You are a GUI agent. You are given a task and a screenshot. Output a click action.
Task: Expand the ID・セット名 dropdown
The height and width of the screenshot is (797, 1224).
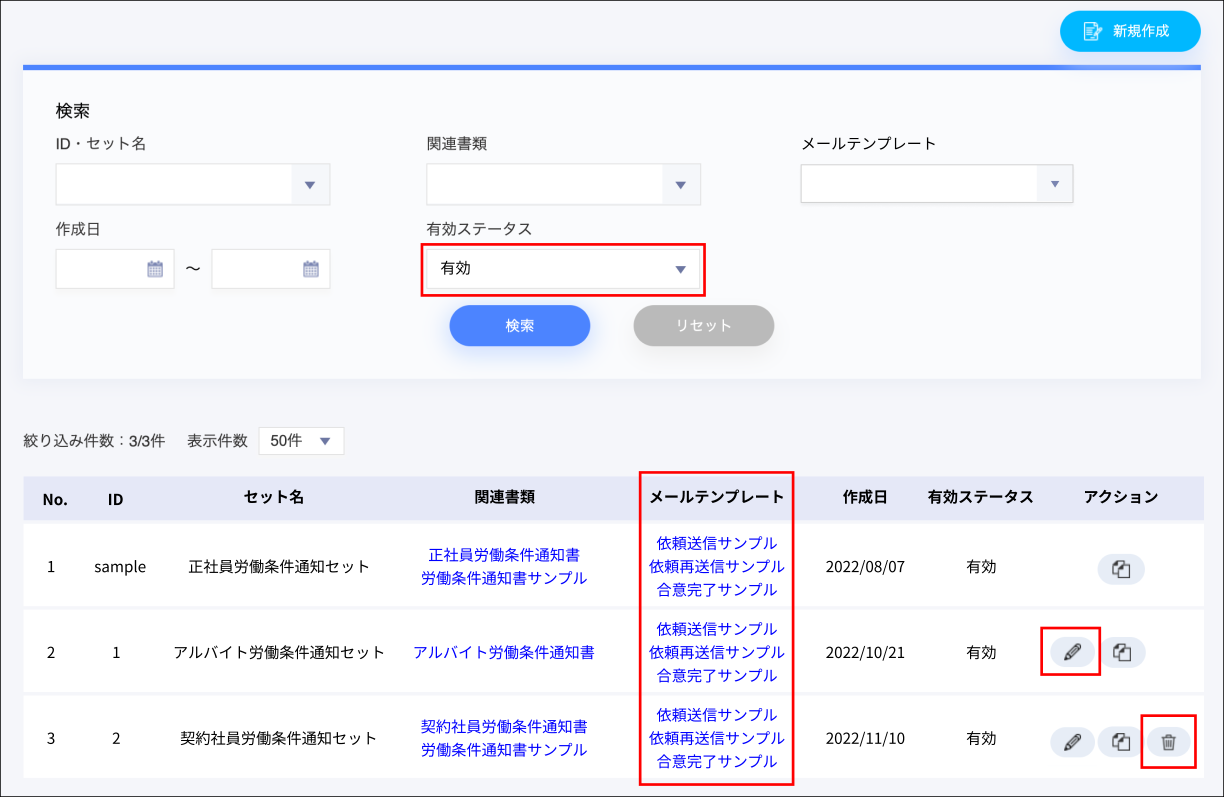click(310, 185)
